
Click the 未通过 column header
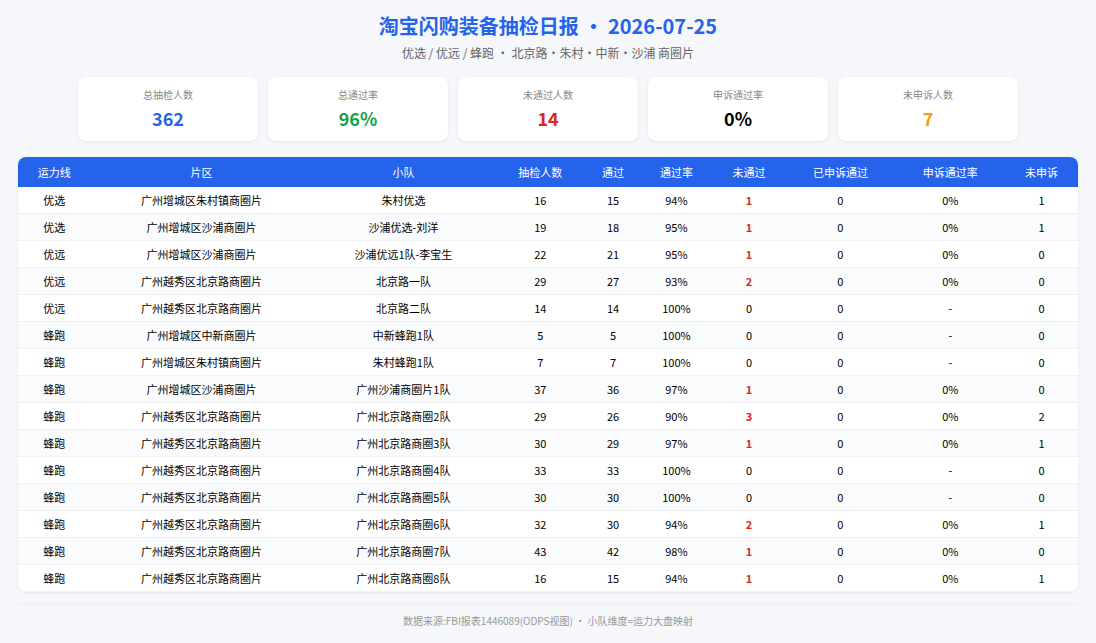point(749,173)
